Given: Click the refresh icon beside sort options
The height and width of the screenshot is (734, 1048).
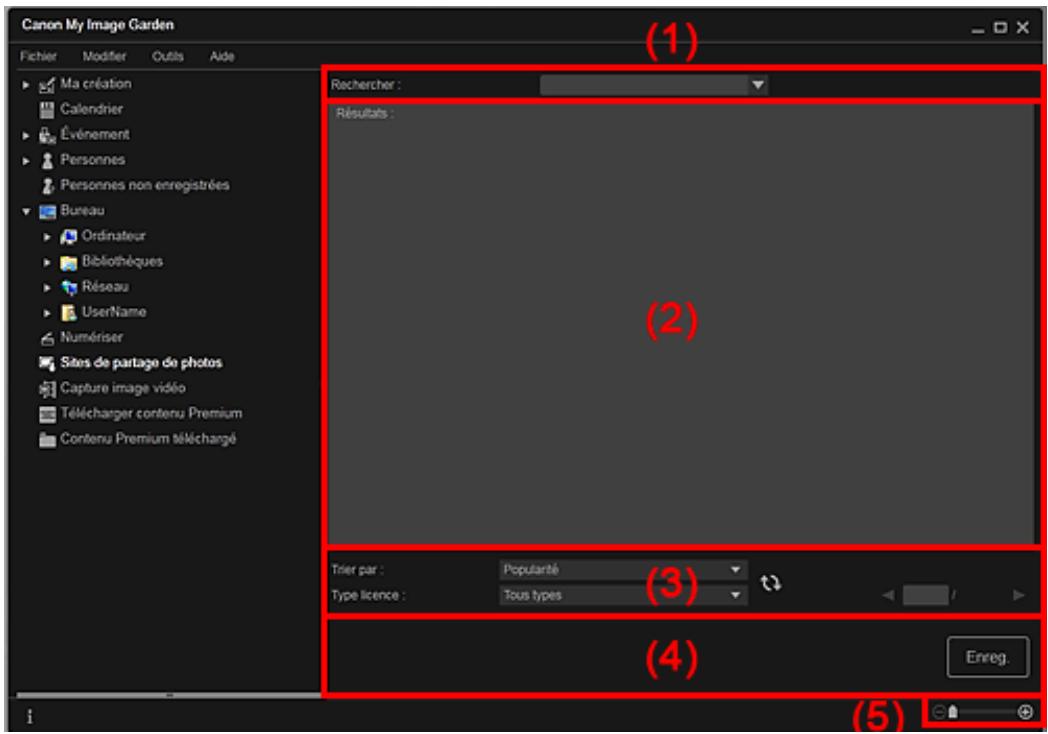Looking at the screenshot, I should point(769,581).
